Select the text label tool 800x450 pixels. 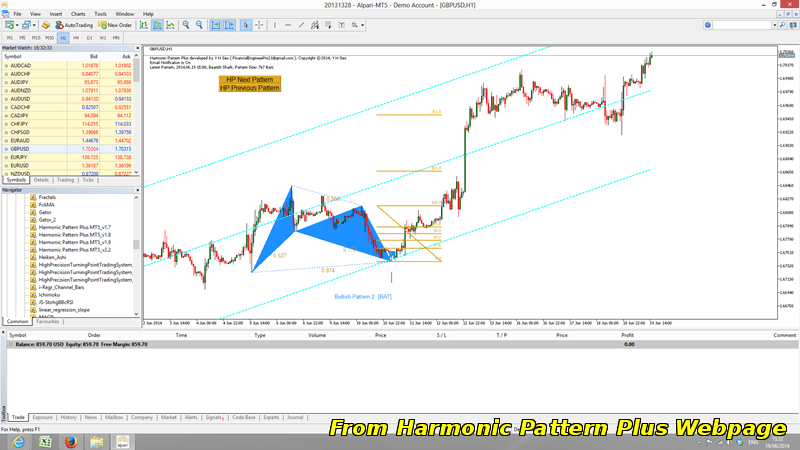point(341,25)
